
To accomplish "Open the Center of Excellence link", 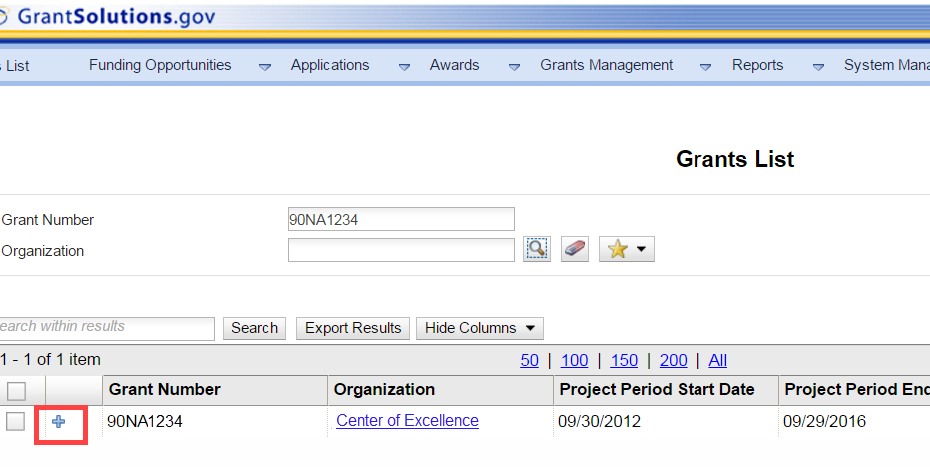I will (407, 421).
